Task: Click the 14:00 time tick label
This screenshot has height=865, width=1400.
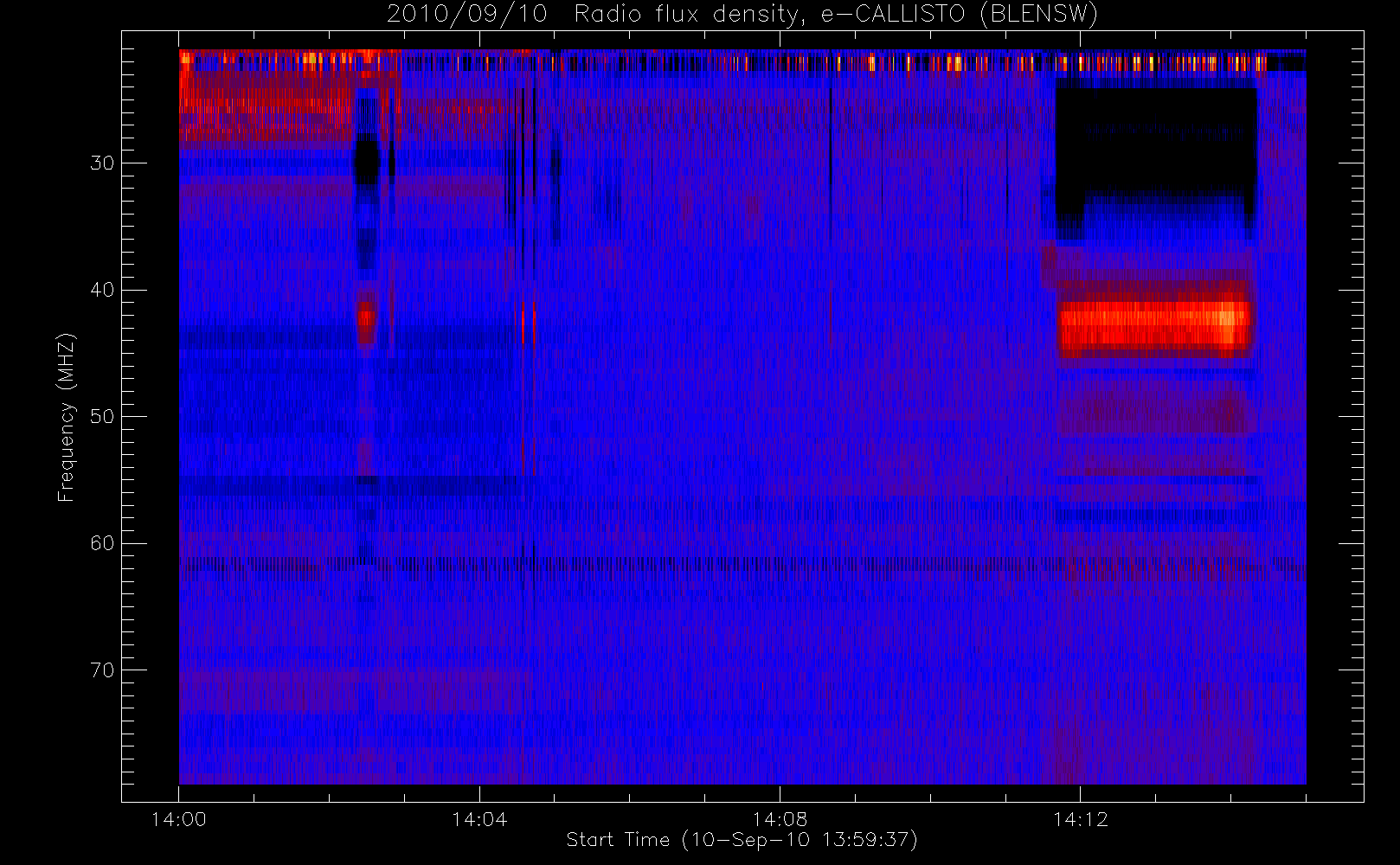Action: point(179,819)
